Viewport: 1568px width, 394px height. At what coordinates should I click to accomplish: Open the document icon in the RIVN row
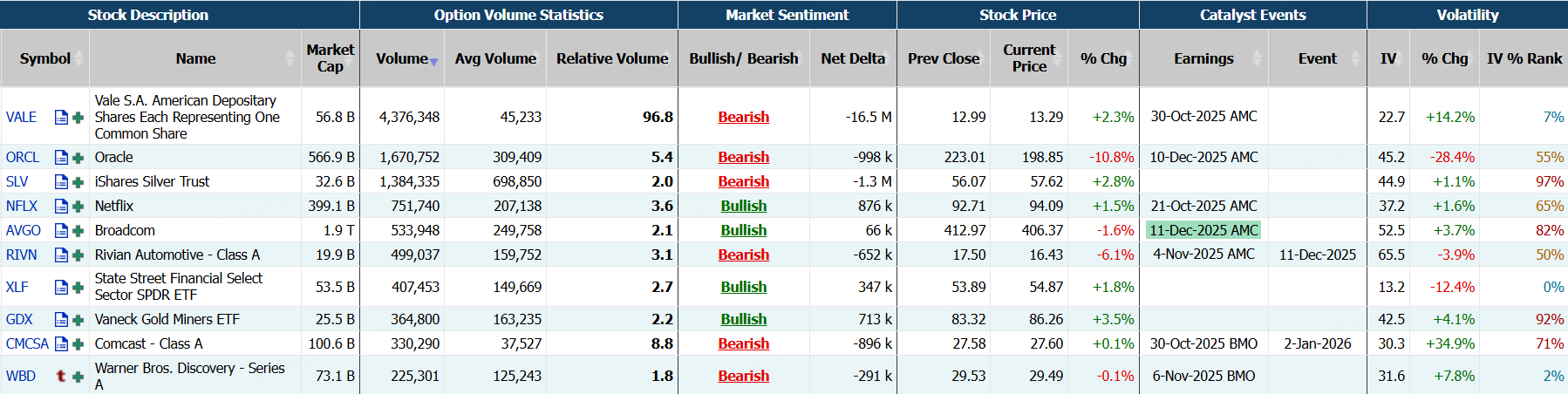click(61, 255)
